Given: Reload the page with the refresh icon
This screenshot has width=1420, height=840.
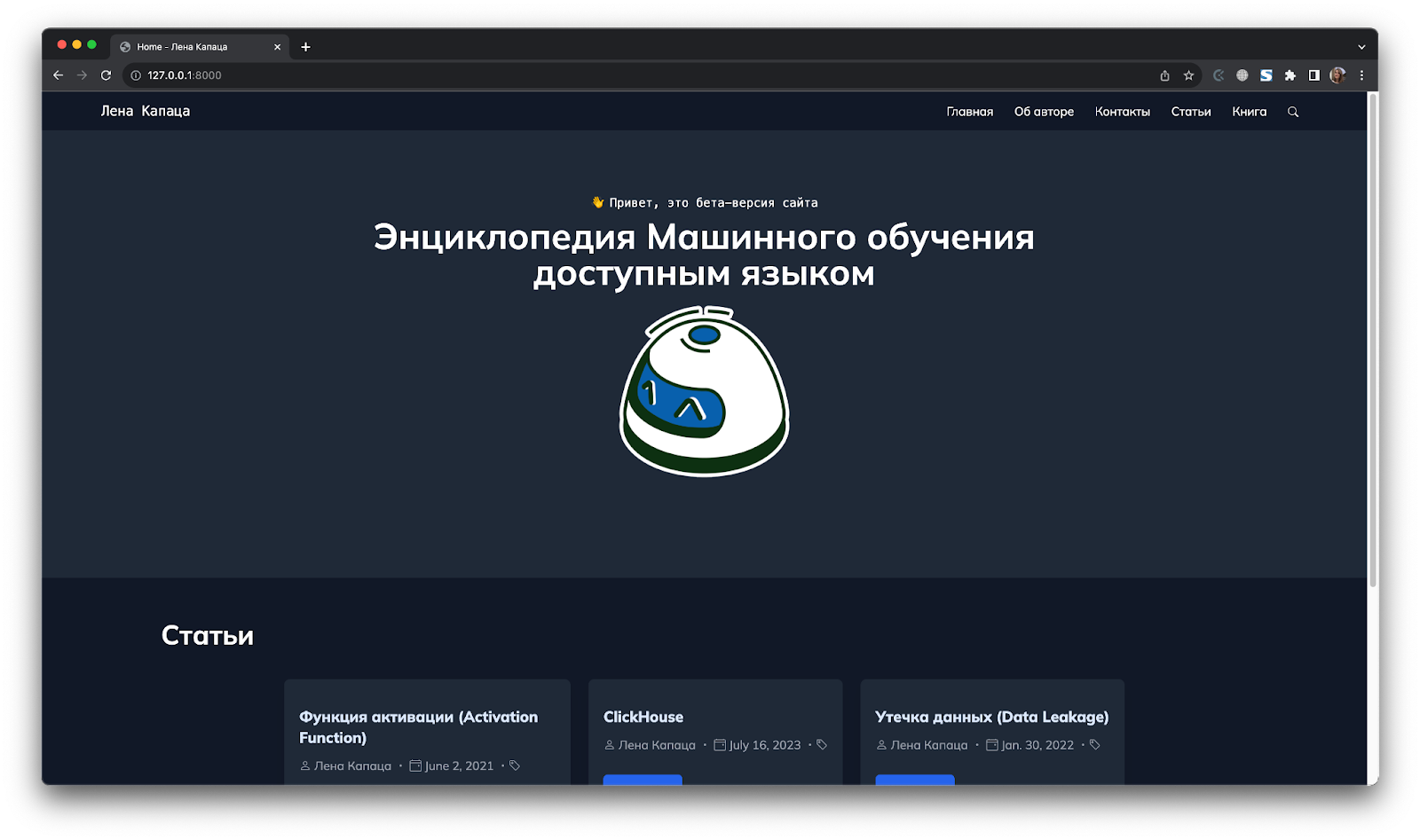Looking at the screenshot, I should pos(106,75).
